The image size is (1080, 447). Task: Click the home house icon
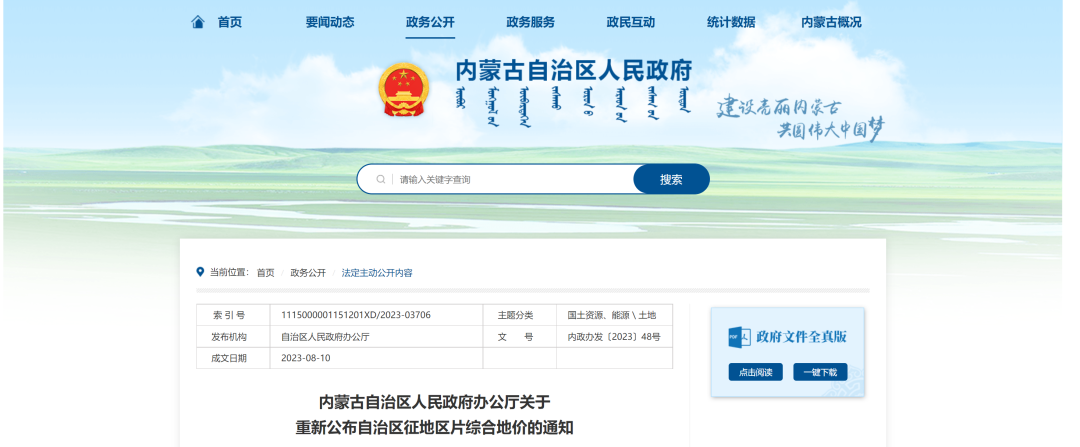(x=198, y=22)
